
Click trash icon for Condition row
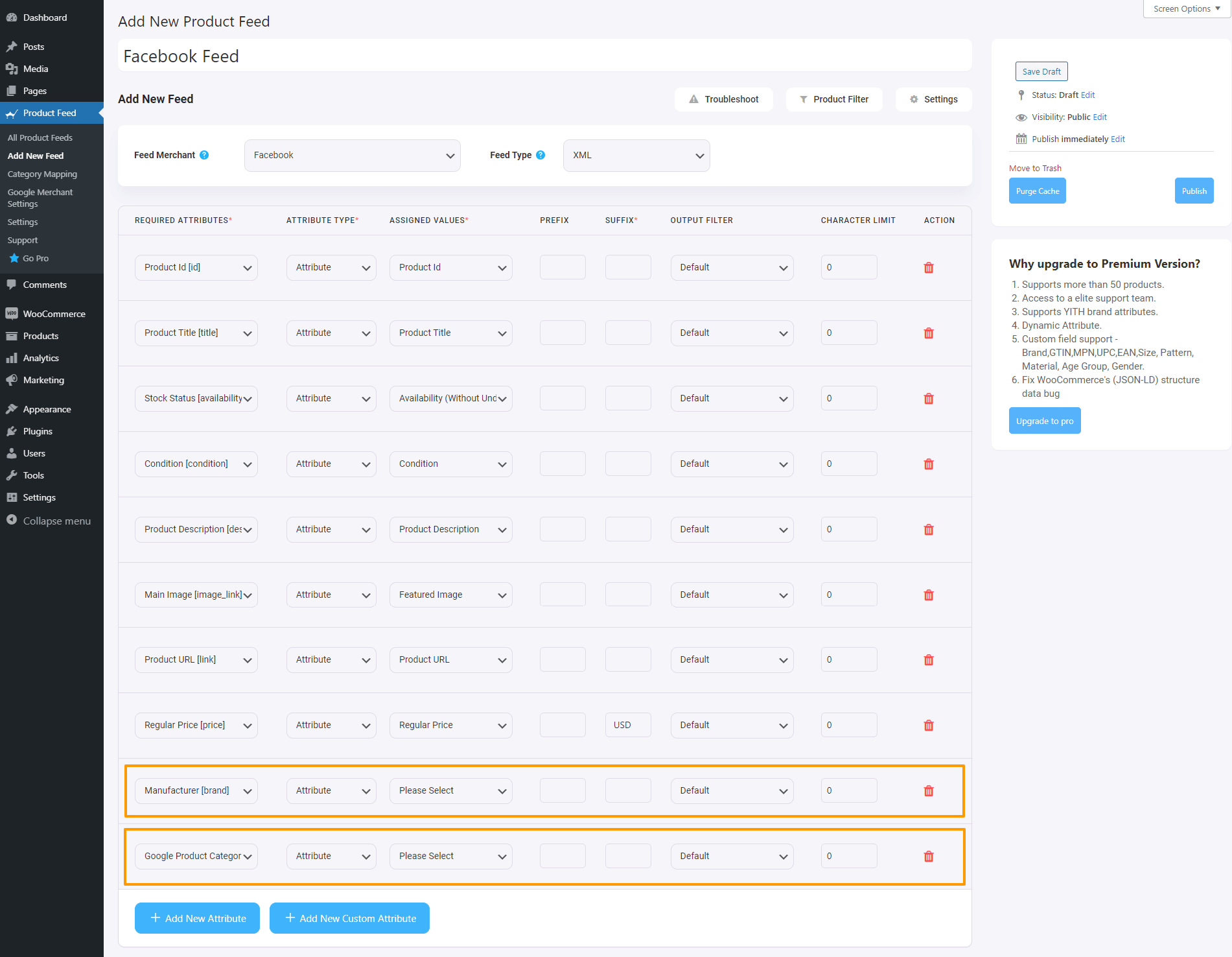(929, 464)
